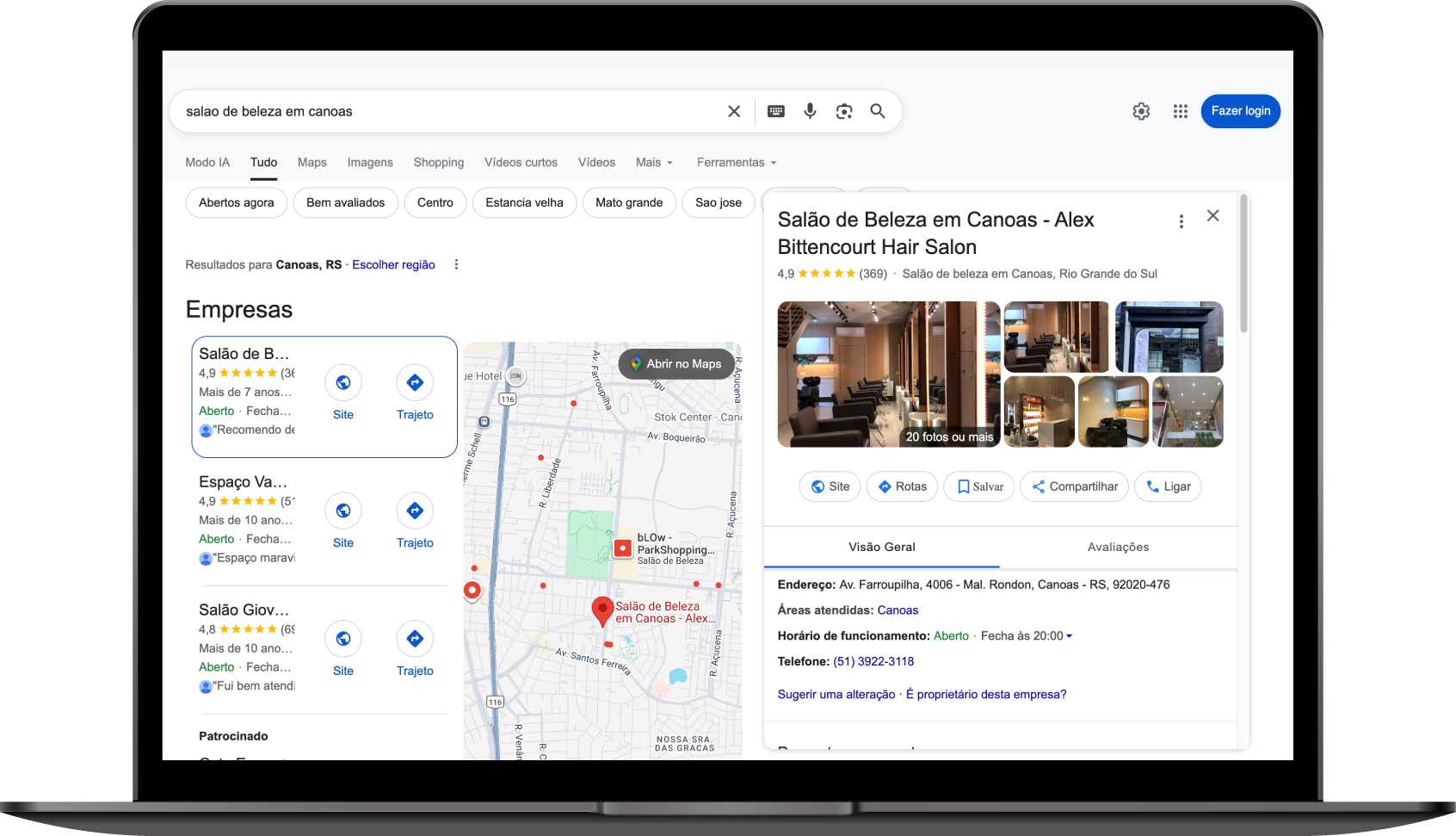Image resolution: width=1456 pixels, height=836 pixels.
Task: Select the Visão Geral tab
Action: [x=882, y=547]
